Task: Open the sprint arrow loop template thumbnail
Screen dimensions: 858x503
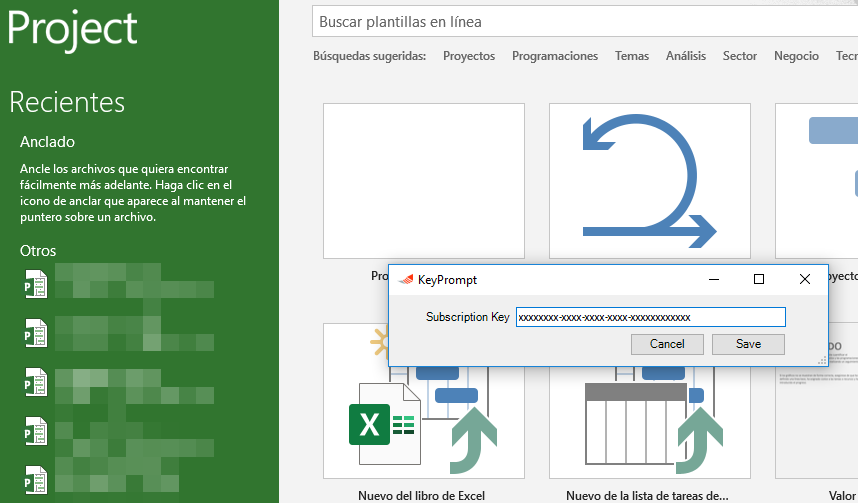Action: (650, 181)
